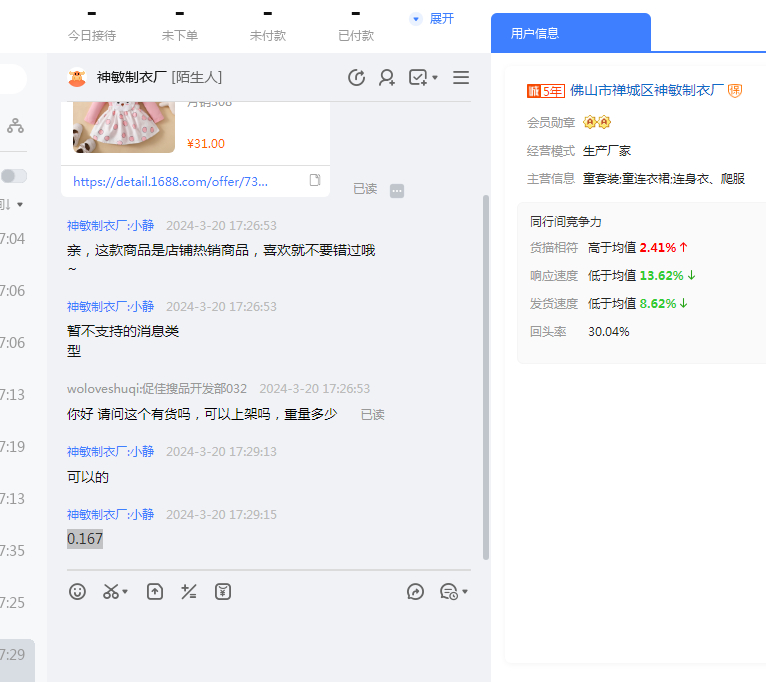
Task: Open the detail.1688.com product link
Action: click(x=171, y=182)
